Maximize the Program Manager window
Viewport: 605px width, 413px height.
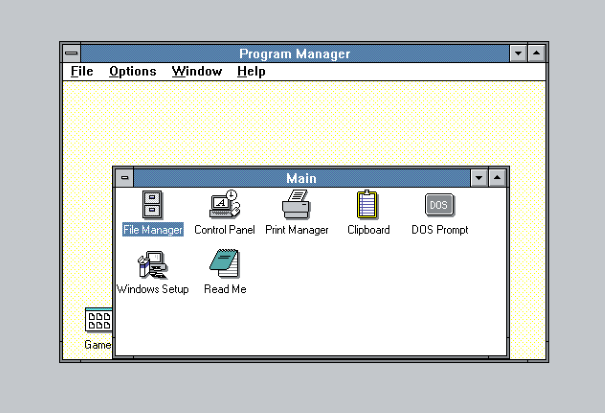click(x=536, y=53)
